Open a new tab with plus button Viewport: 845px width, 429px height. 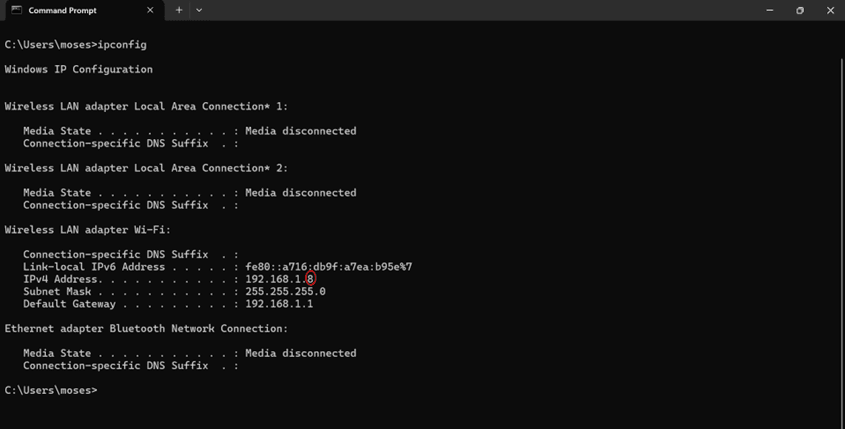(x=179, y=10)
